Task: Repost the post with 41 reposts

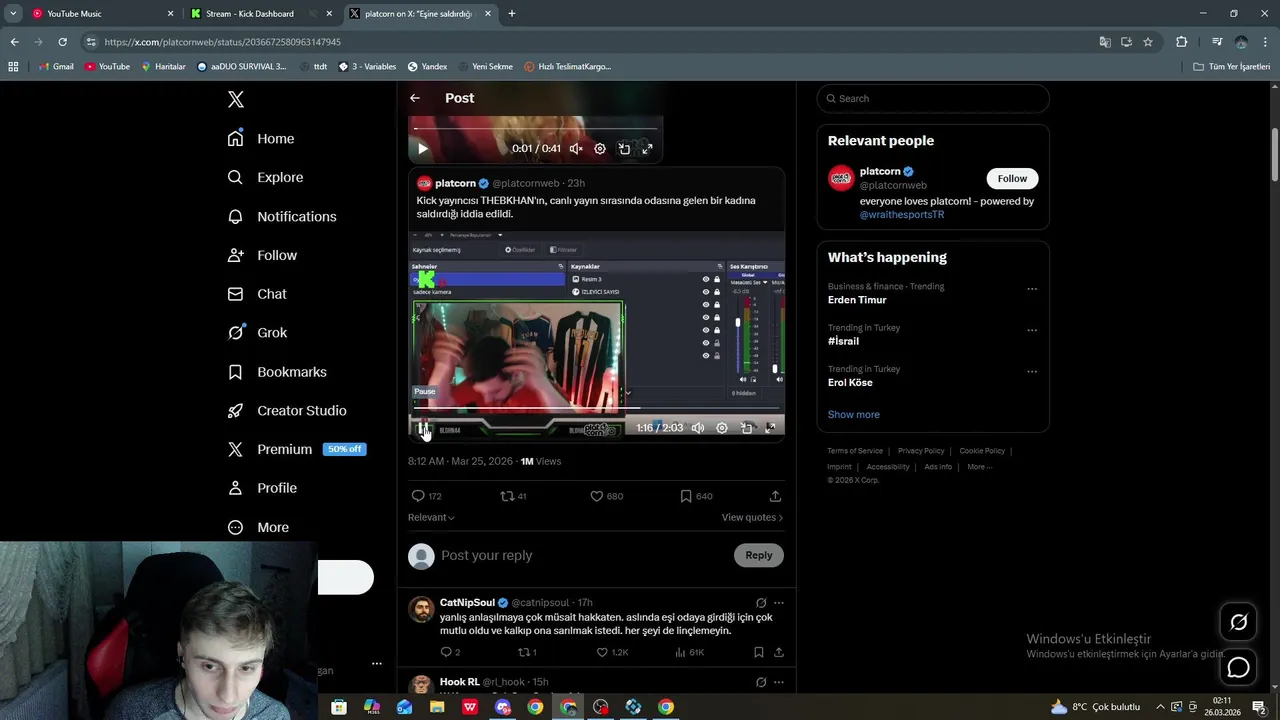Action: tap(513, 496)
